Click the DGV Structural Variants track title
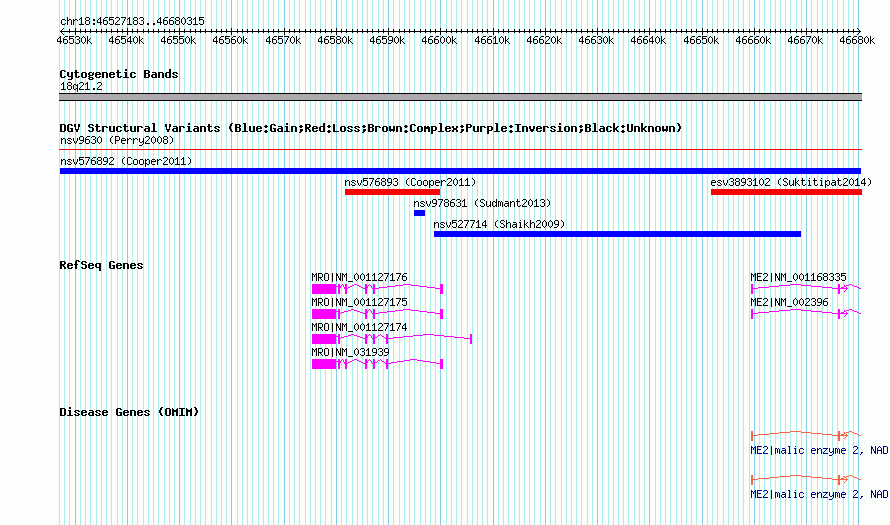This screenshot has height=525, width=890. (x=371, y=128)
